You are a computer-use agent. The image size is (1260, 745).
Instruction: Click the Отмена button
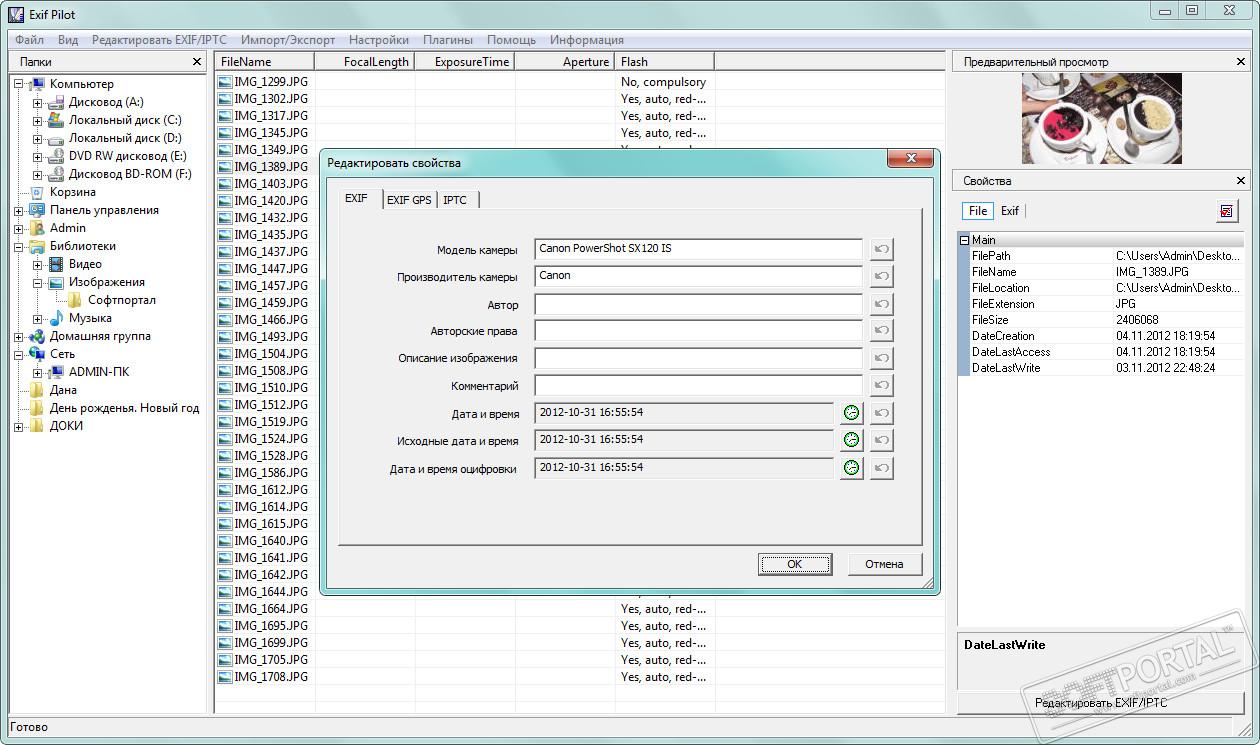point(884,564)
